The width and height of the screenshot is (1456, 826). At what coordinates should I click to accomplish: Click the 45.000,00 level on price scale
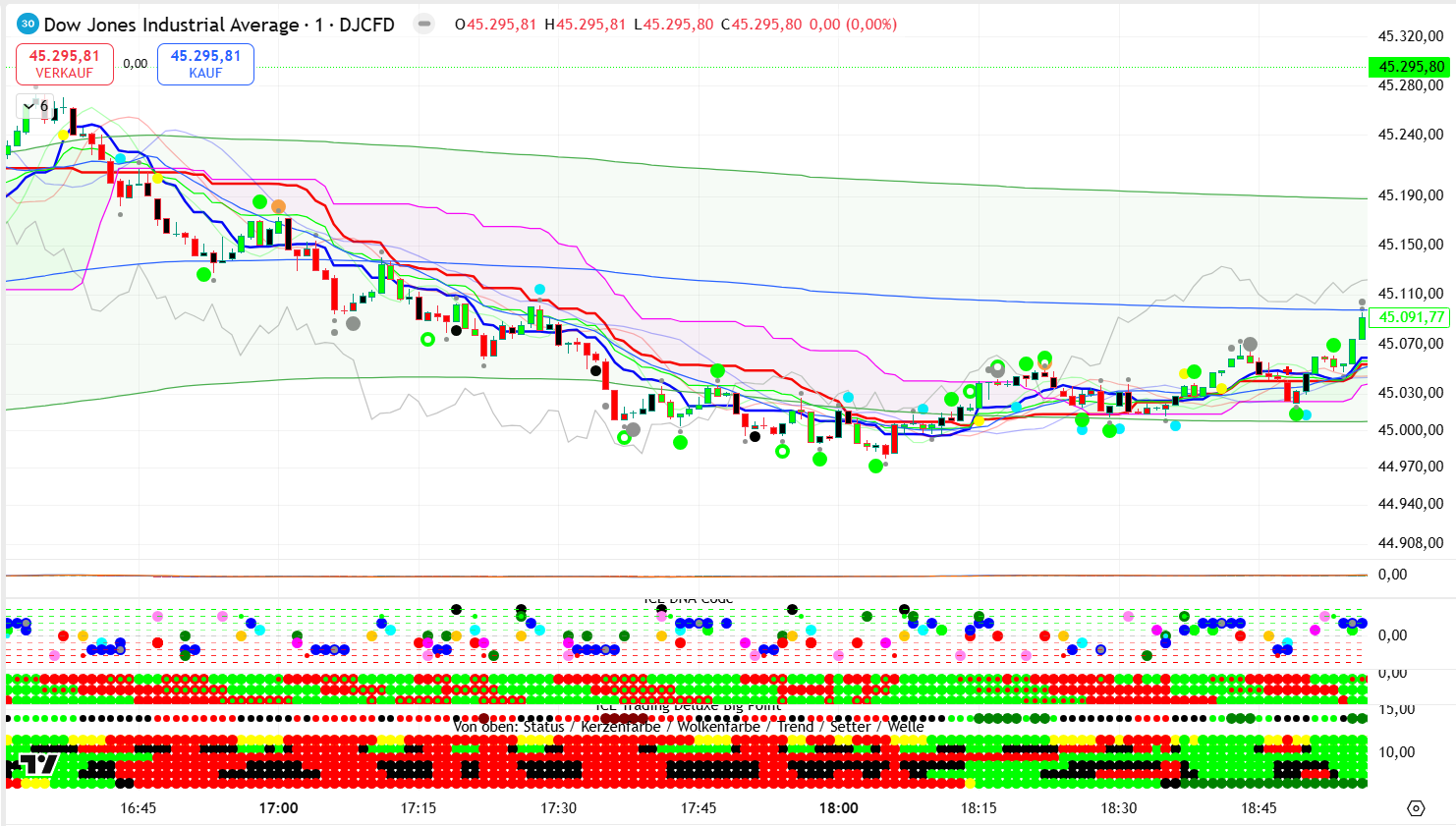pyautogui.click(x=1410, y=430)
